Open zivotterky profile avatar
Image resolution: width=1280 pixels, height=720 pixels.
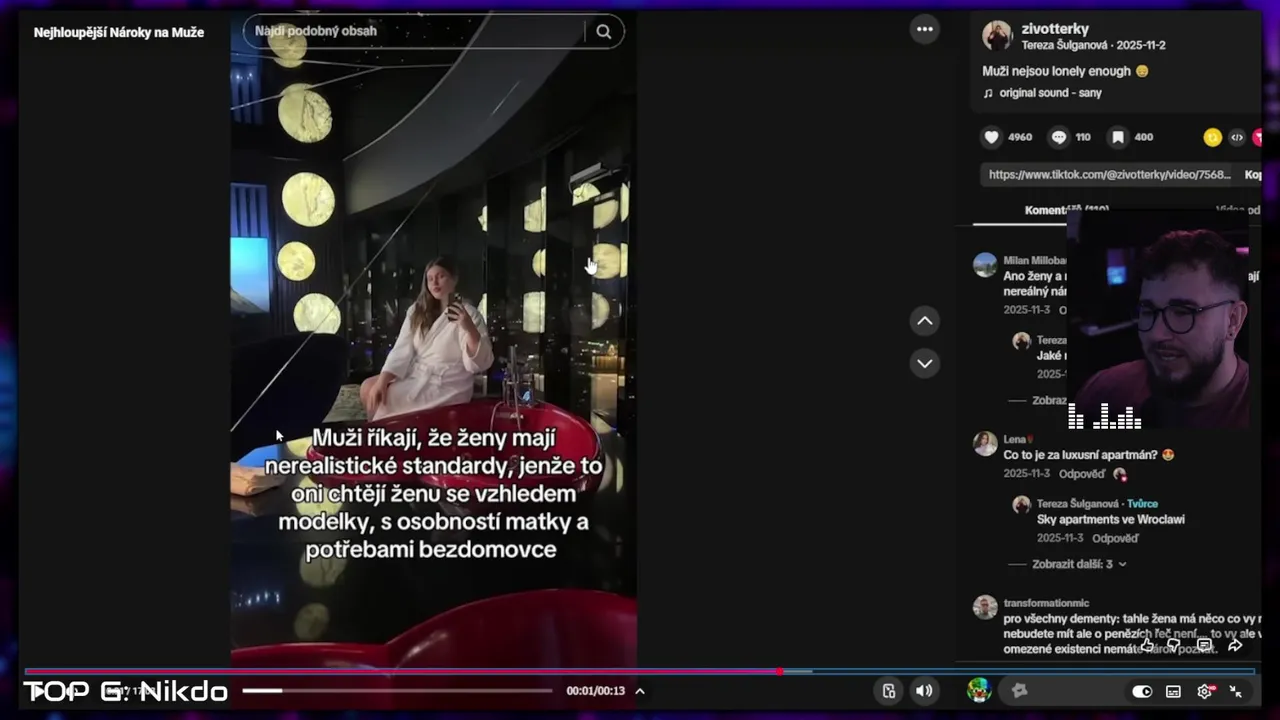(x=997, y=35)
